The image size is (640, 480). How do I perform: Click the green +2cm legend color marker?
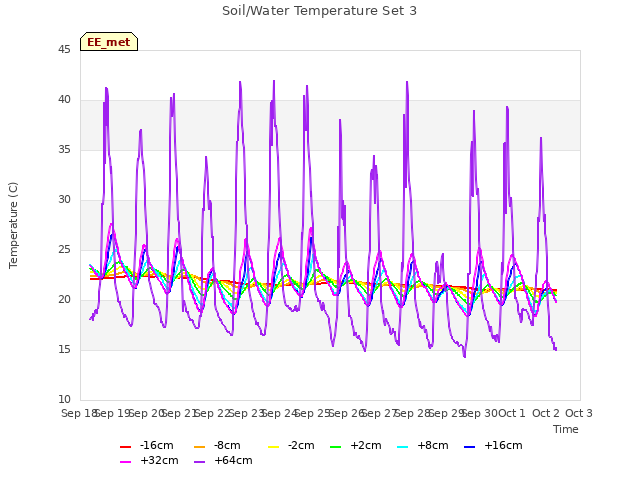pyautogui.click(x=335, y=447)
